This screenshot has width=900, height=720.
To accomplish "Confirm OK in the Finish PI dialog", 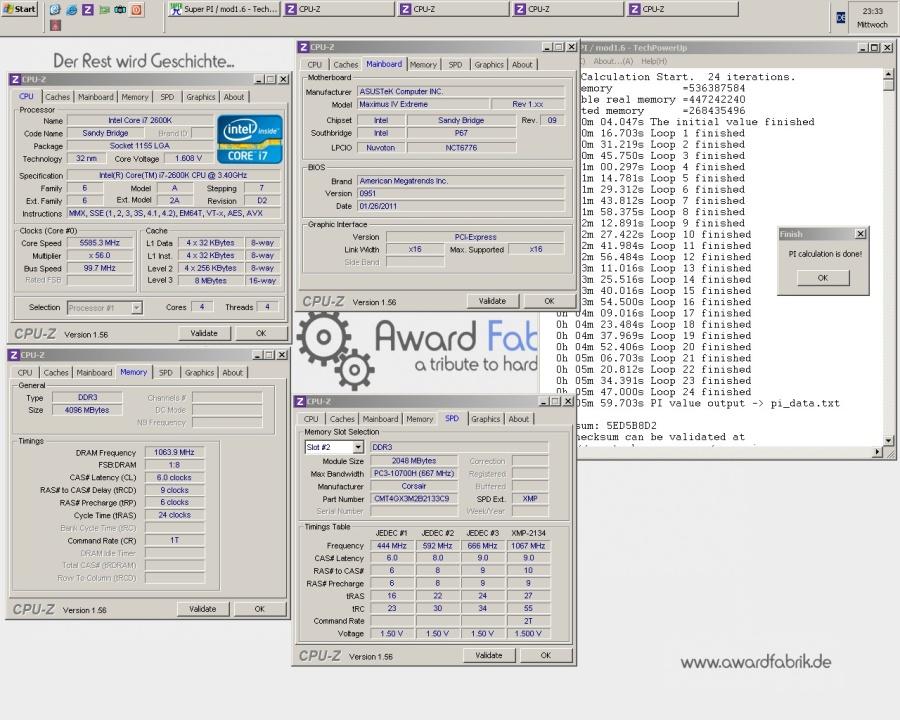I will (823, 278).
